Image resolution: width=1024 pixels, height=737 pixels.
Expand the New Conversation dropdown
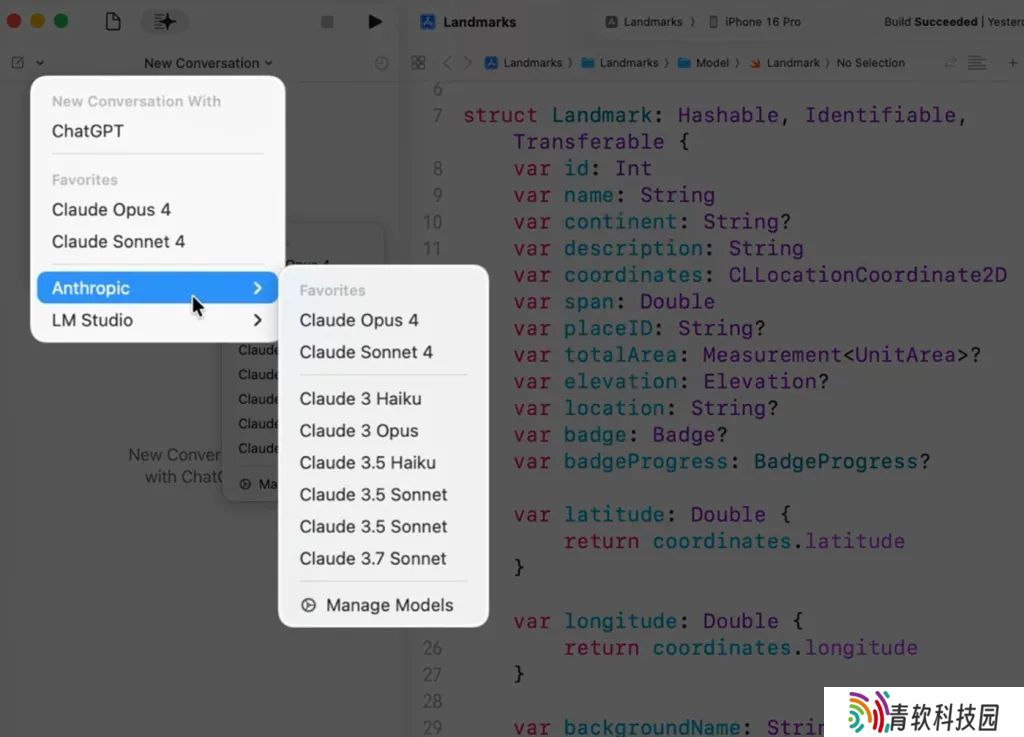point(207,63)
